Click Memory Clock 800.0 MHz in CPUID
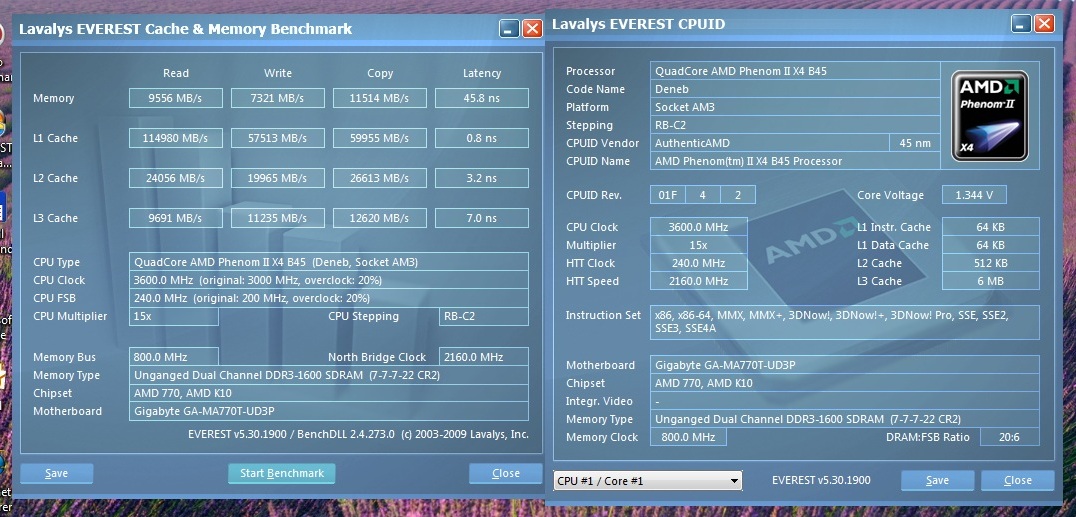The height and width of the screenshot is (517, 1076). click(x=688, y=437)
